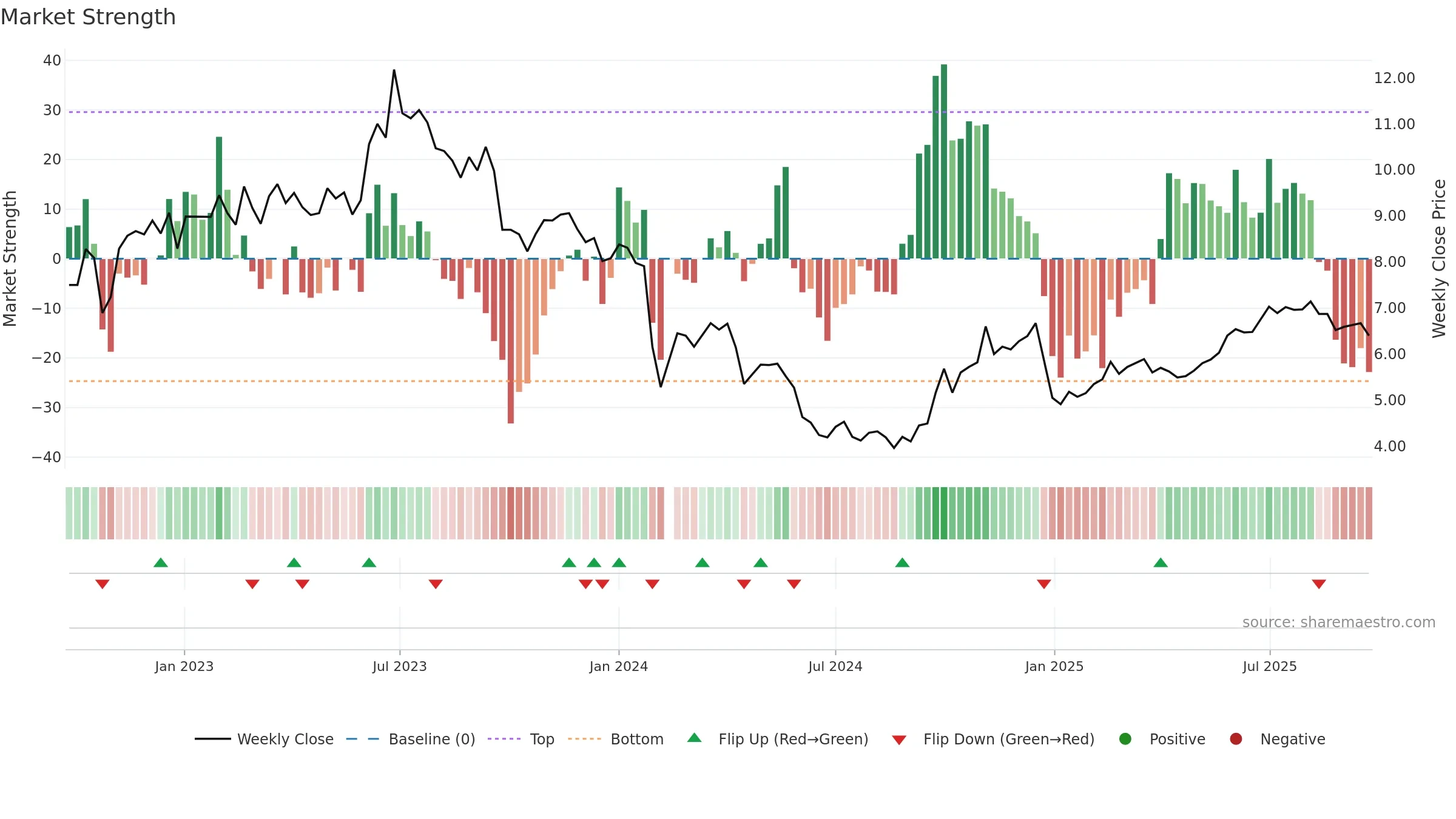Select the Flip Up marker just before Jan 2023

[x=161, y=562]
